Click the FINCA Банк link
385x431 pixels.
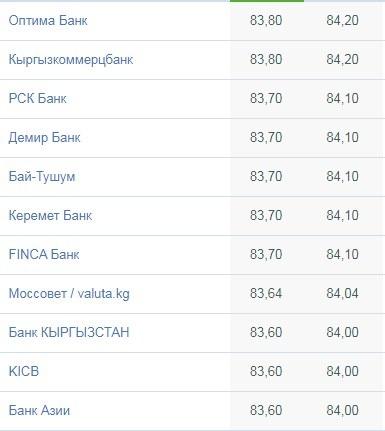coord(44,255)
